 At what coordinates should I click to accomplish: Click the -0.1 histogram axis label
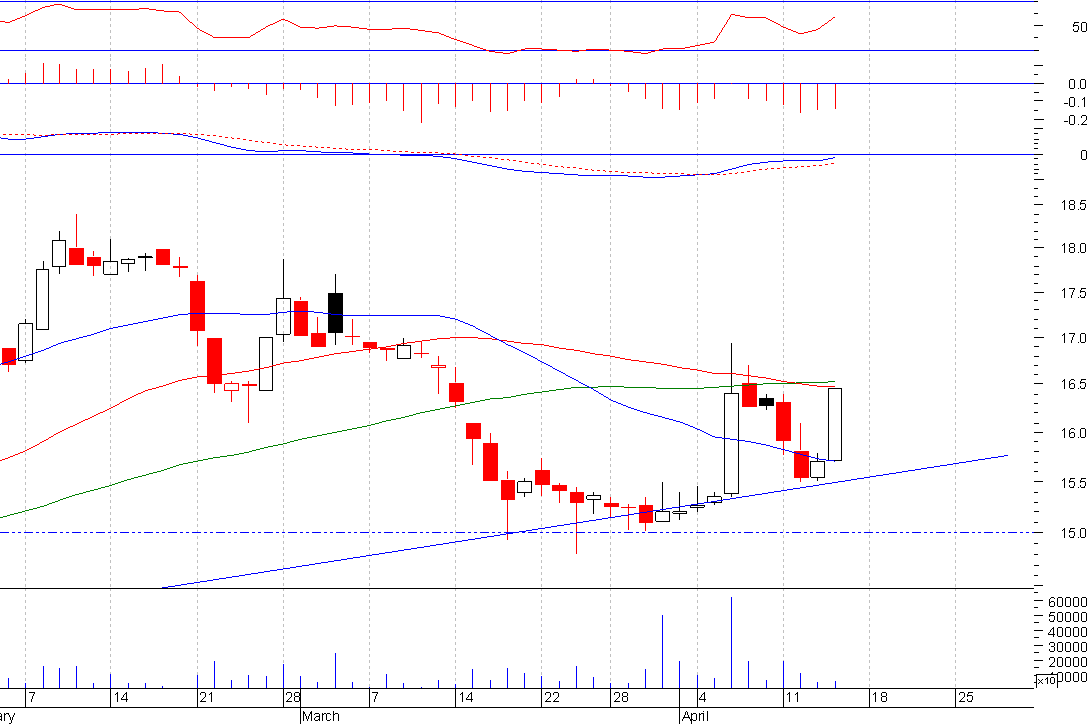coord(1075,102)
